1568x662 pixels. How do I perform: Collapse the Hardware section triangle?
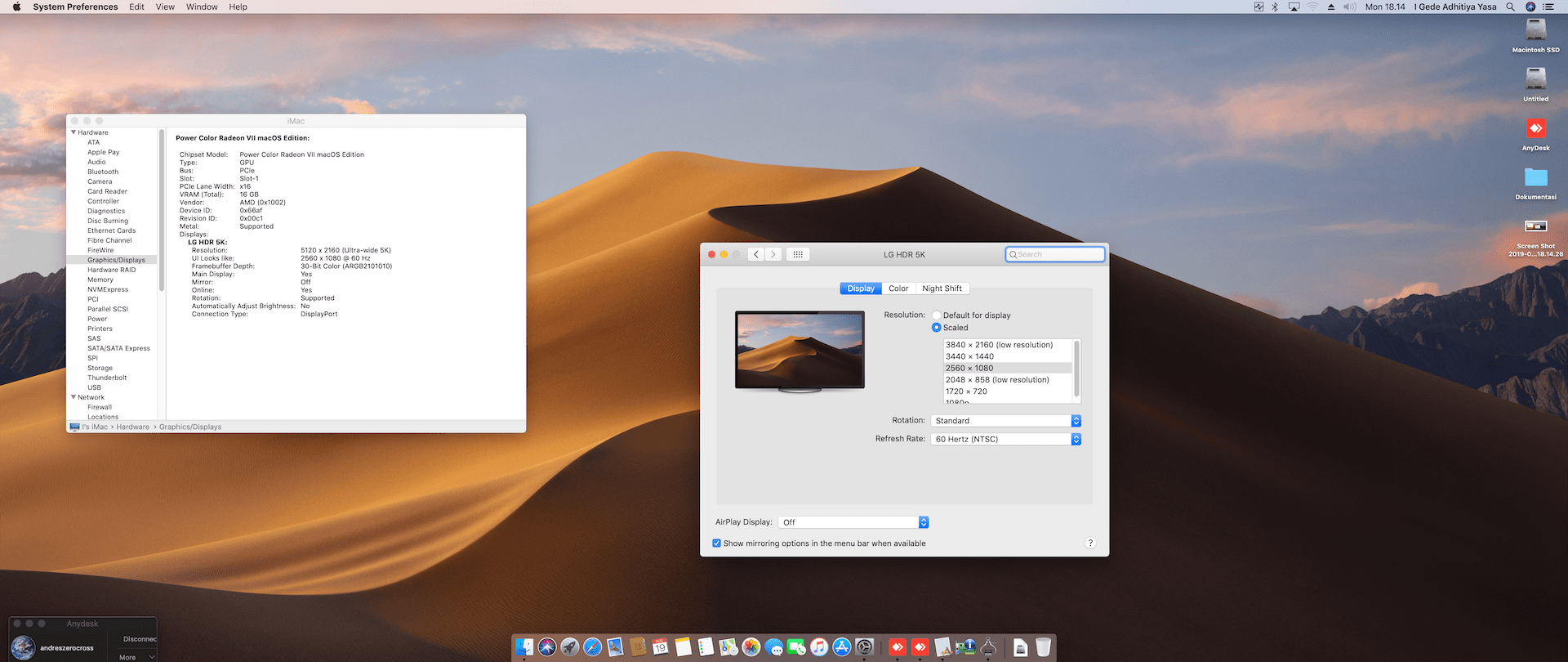point(73,132)
